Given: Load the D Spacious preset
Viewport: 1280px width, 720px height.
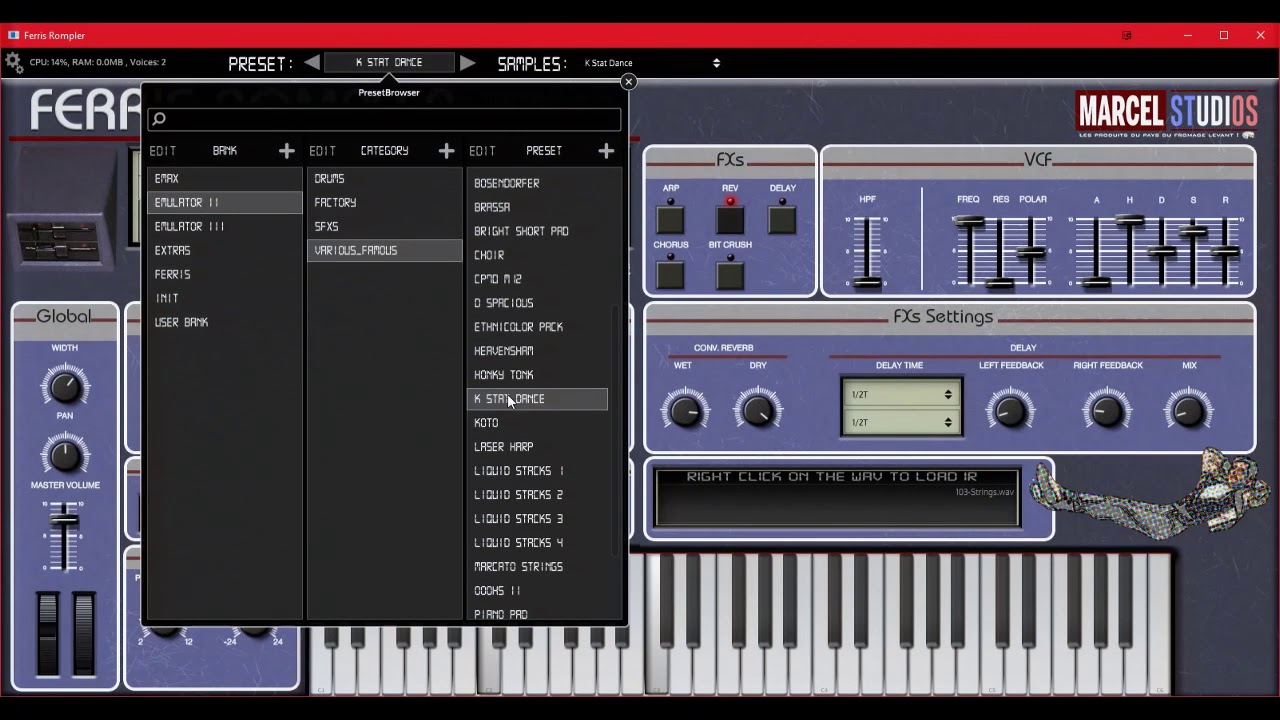Looking at the screenshot, I should click(538, 303).
